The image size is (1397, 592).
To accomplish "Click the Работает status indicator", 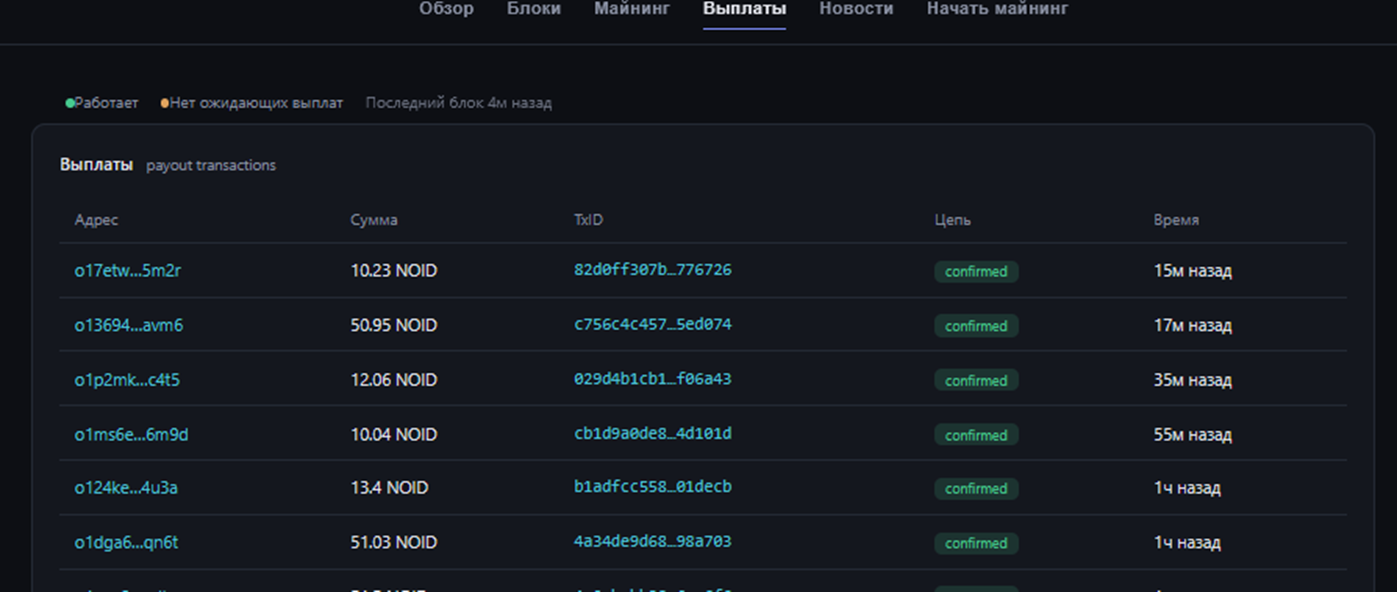I will point(102,103).
